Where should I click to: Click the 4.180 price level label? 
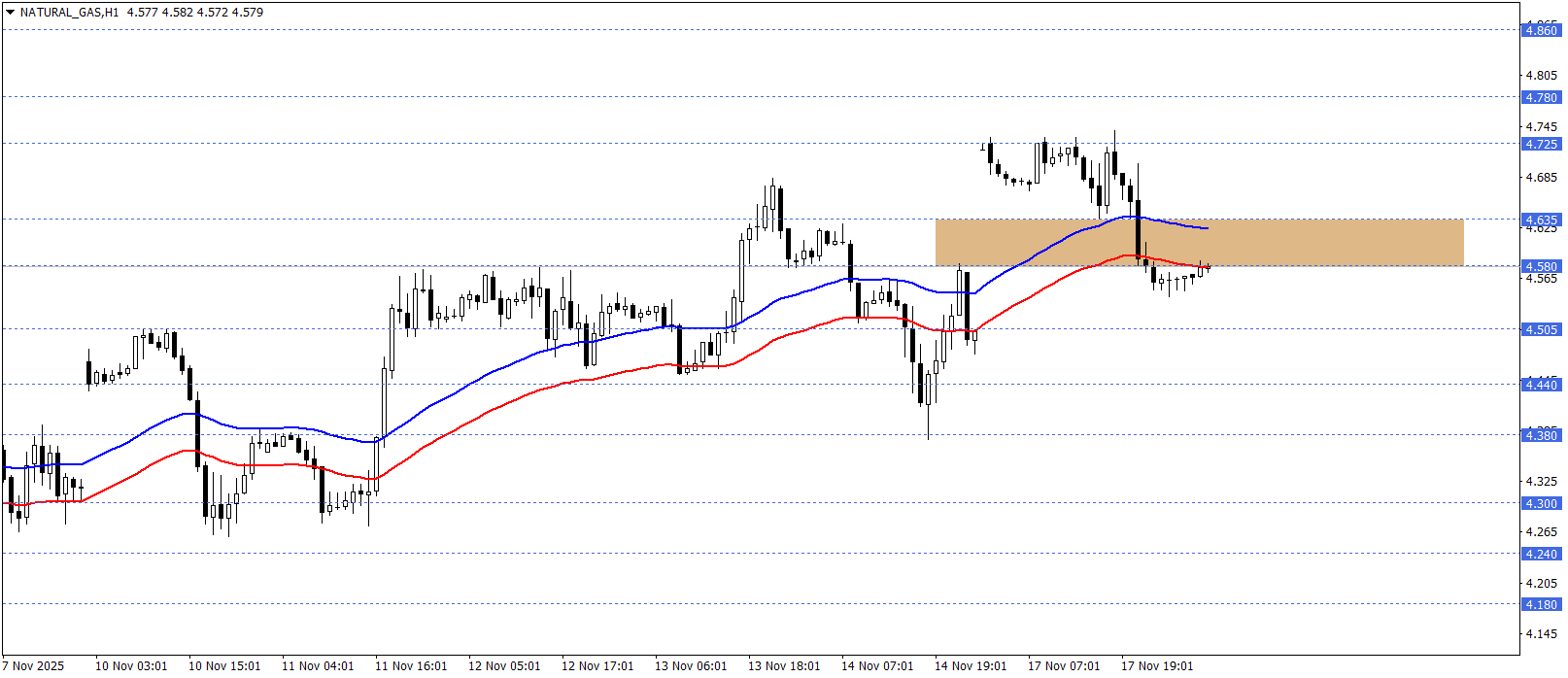[1540, 604]
